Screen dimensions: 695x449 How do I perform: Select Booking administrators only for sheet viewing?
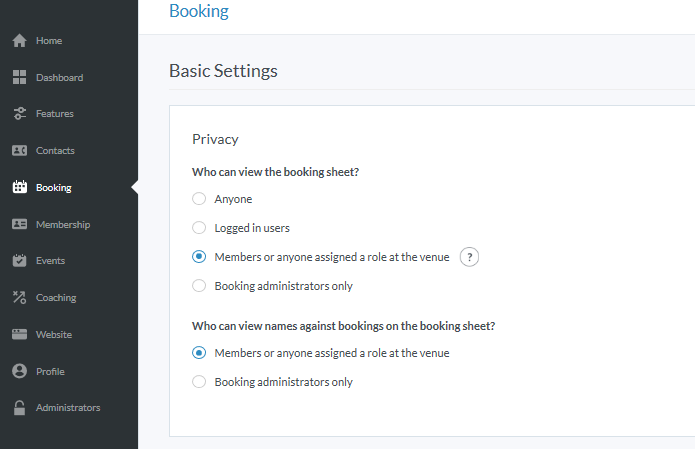click(x=199, y=286)
